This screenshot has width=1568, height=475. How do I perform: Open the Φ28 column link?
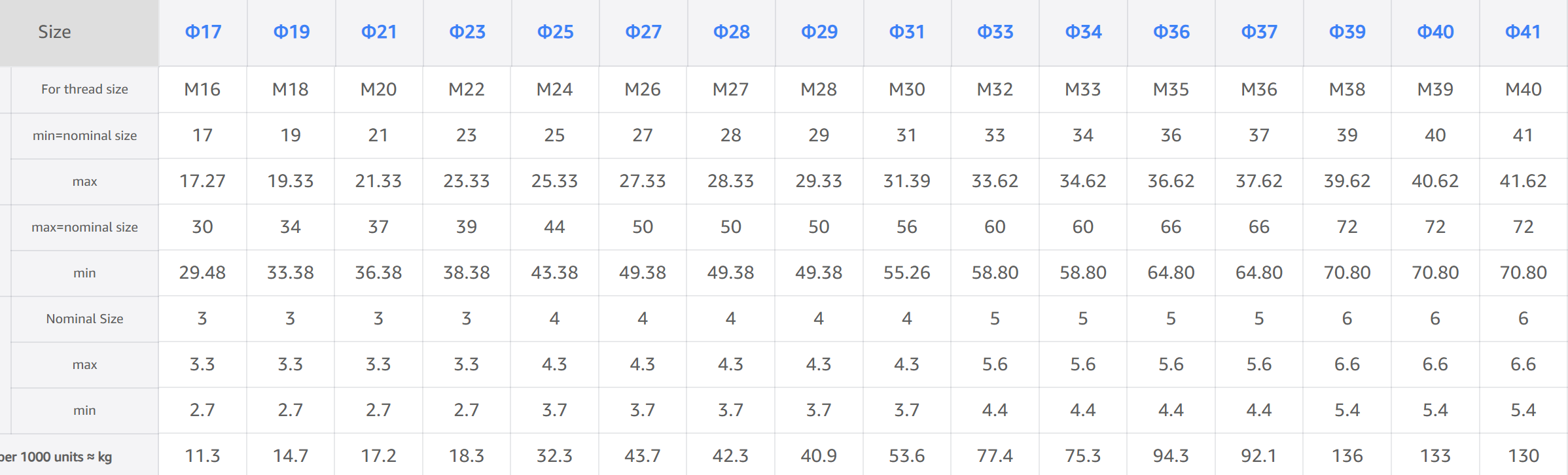(731, 32)
